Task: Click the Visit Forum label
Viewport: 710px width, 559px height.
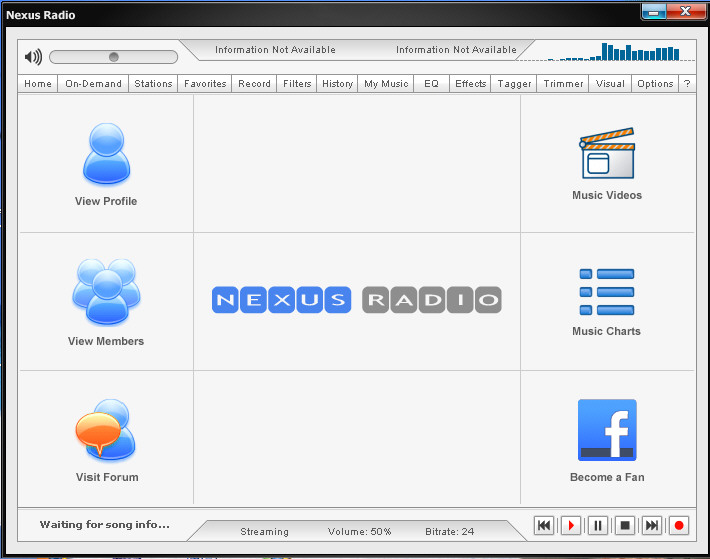Action: click(x=107, y=477)
